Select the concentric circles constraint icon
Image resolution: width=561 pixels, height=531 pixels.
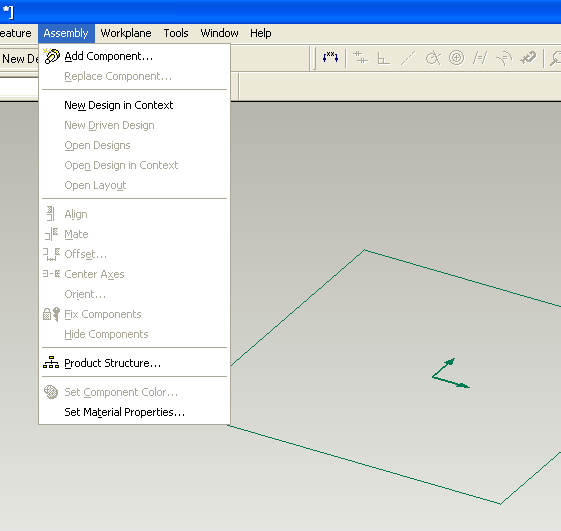coord(457,58)
